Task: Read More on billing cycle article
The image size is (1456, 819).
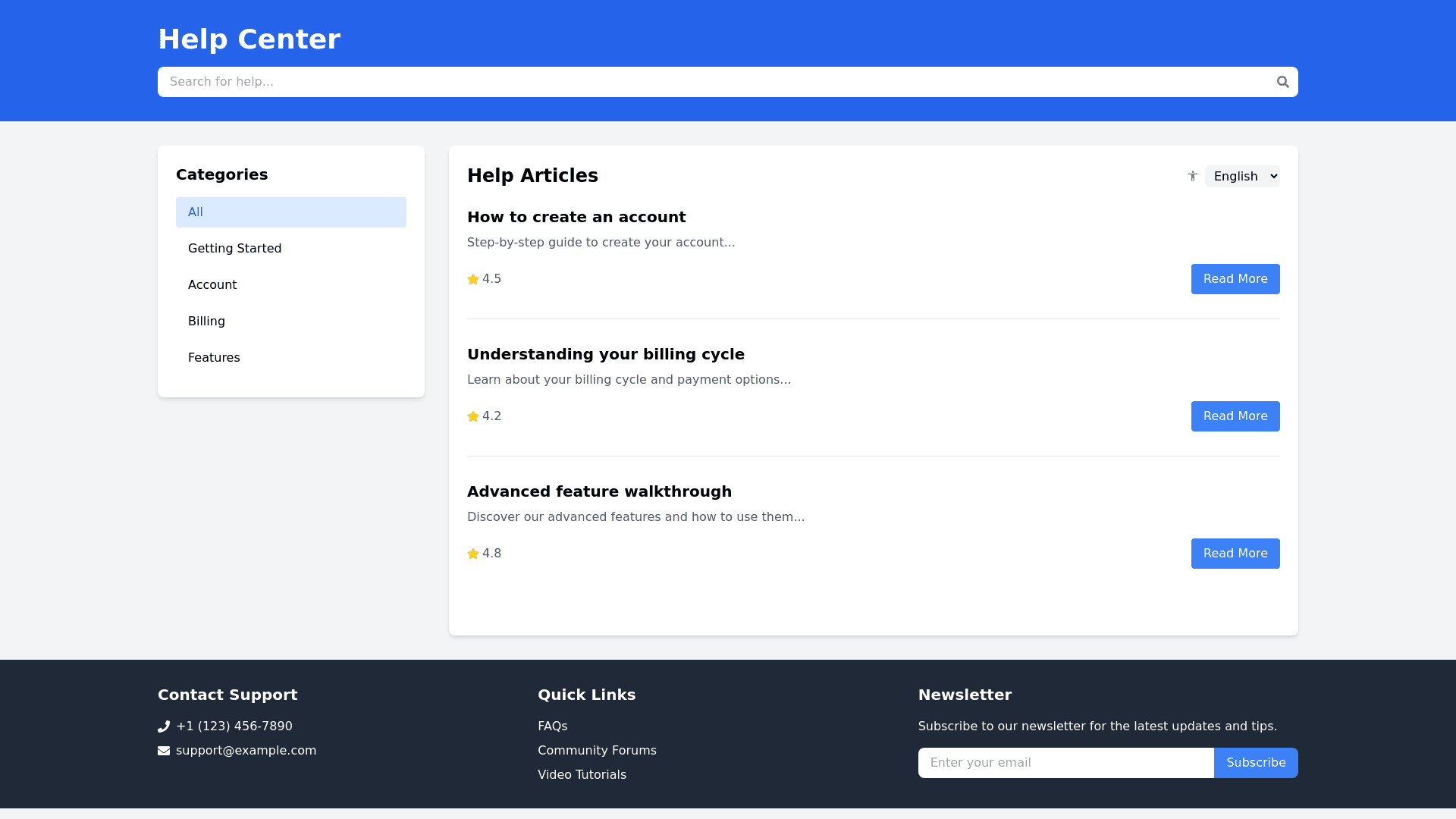Action: (x=1235, y=416)
